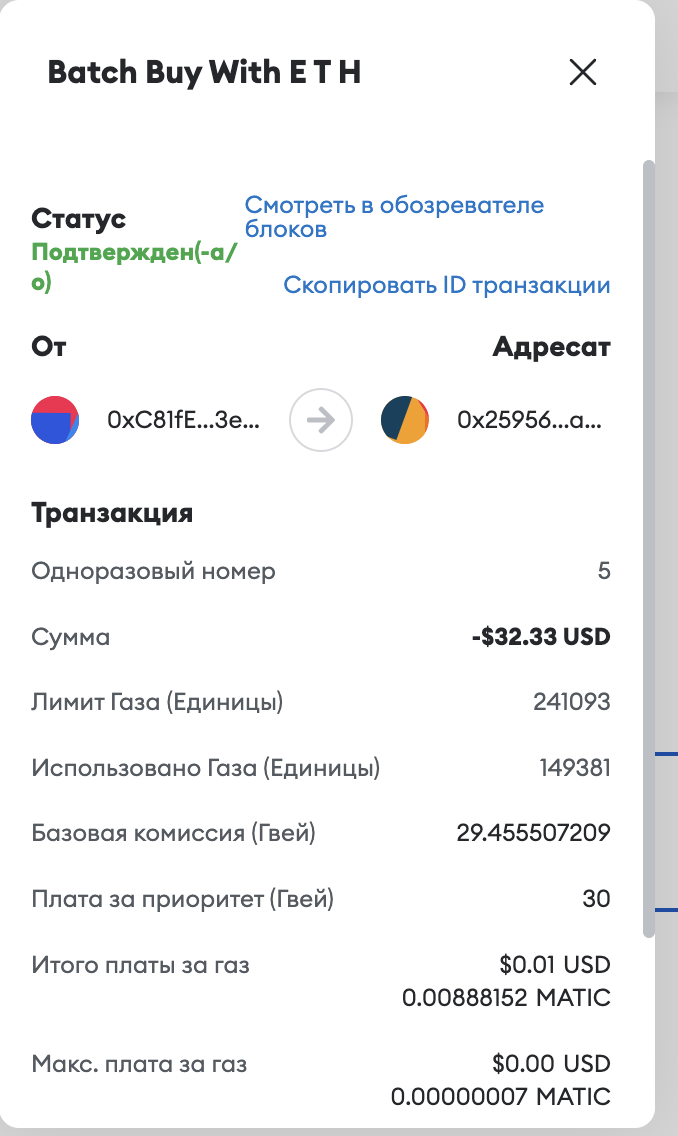Image resolution: width=678 pixels, height=1136 pixels.
Task: Click the 'Batch Buy With E T H' title
Action: click(204, 73)
